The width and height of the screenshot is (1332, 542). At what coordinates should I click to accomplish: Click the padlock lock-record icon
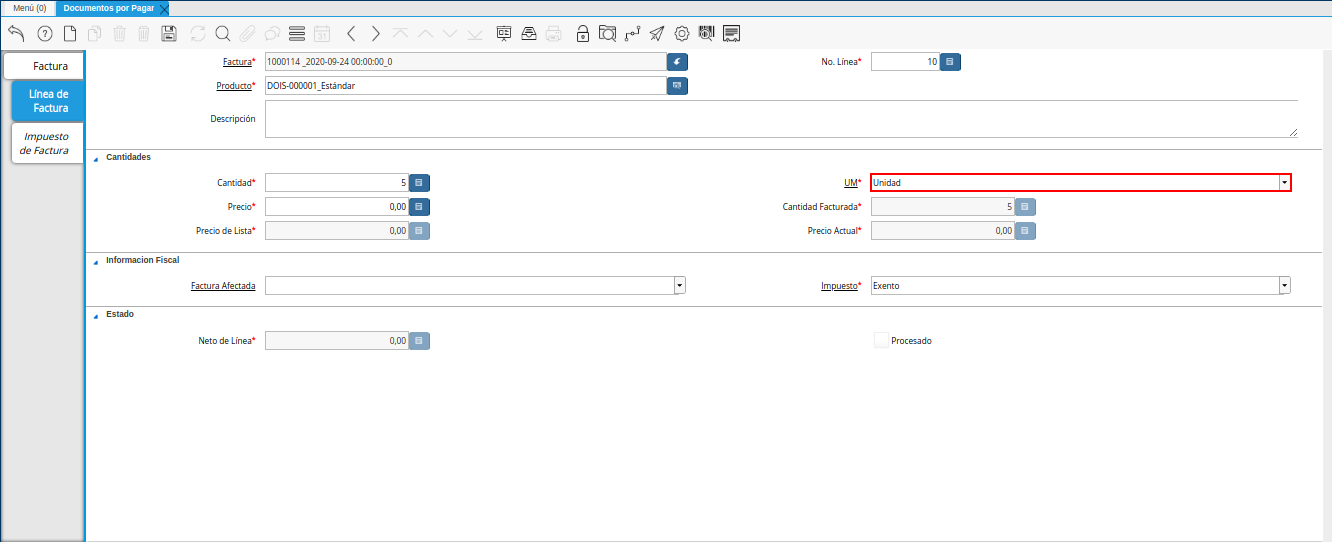click(x=583, y=33)
